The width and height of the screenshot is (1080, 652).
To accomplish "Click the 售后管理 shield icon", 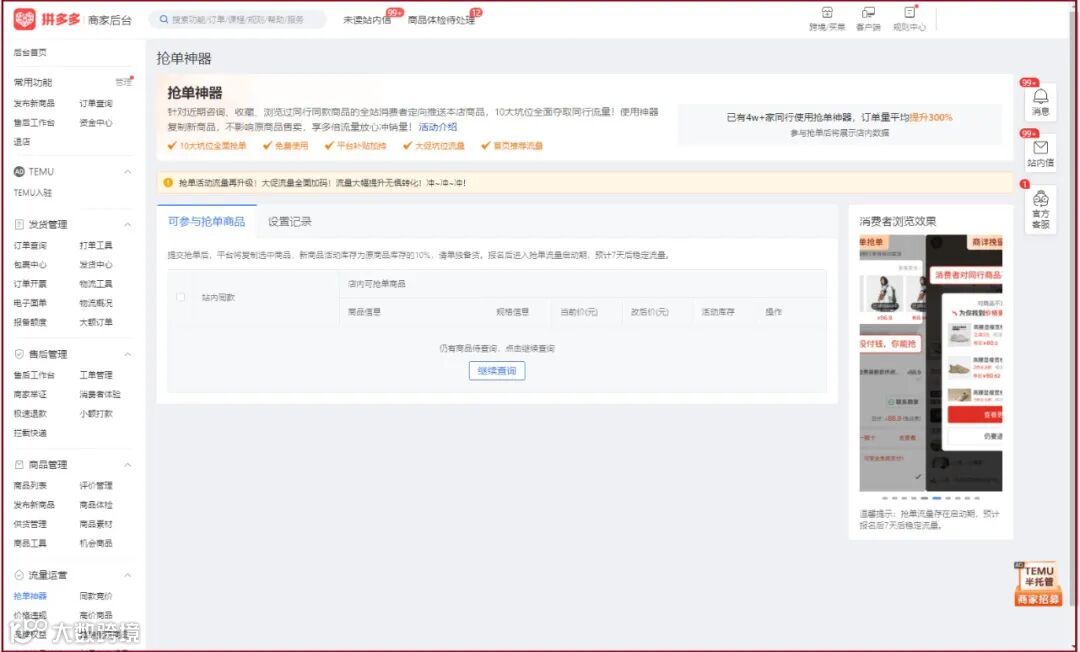I will click(x=19, y=354).
